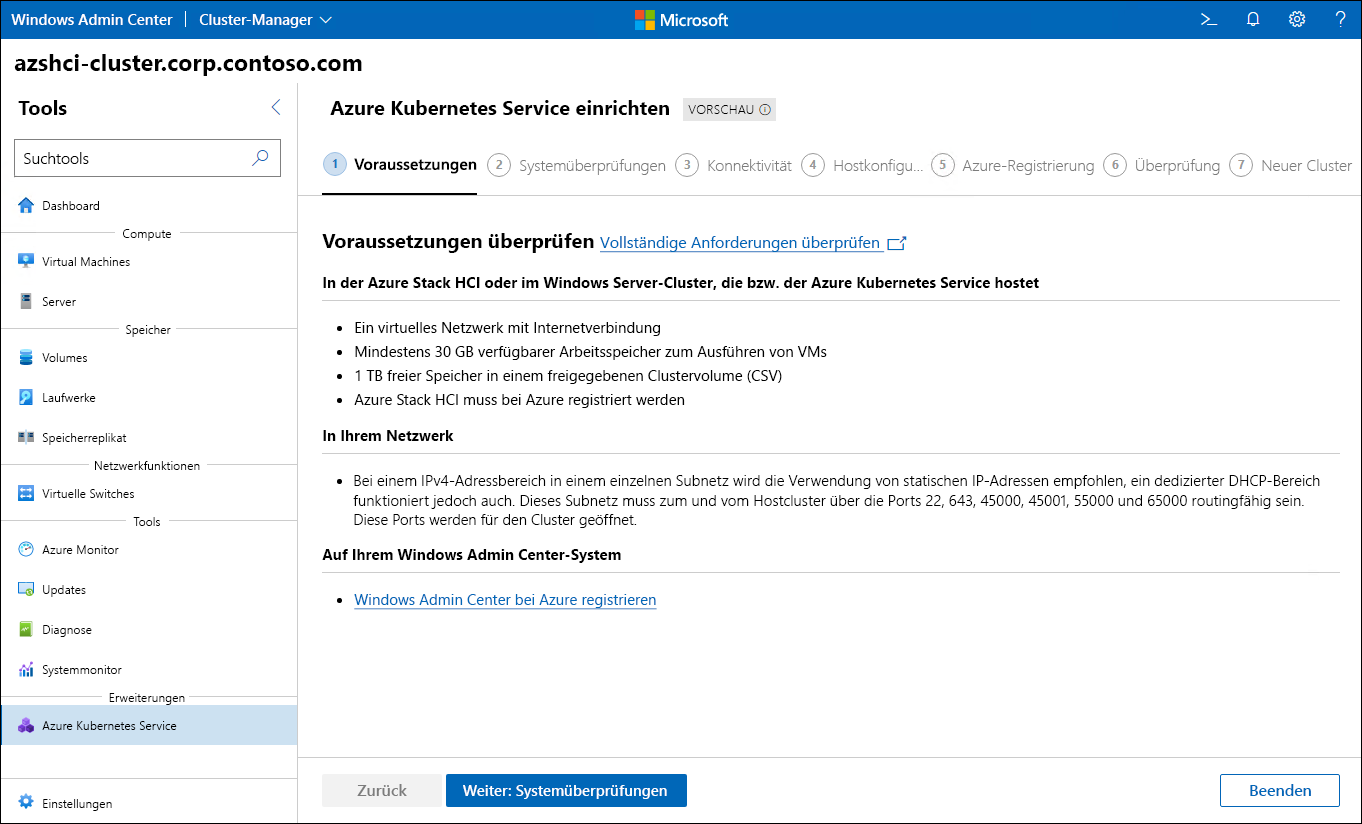This screenshot has width=1362, height=824.
Task: Focus the Suchtools search field
Action: click(148, 158)
